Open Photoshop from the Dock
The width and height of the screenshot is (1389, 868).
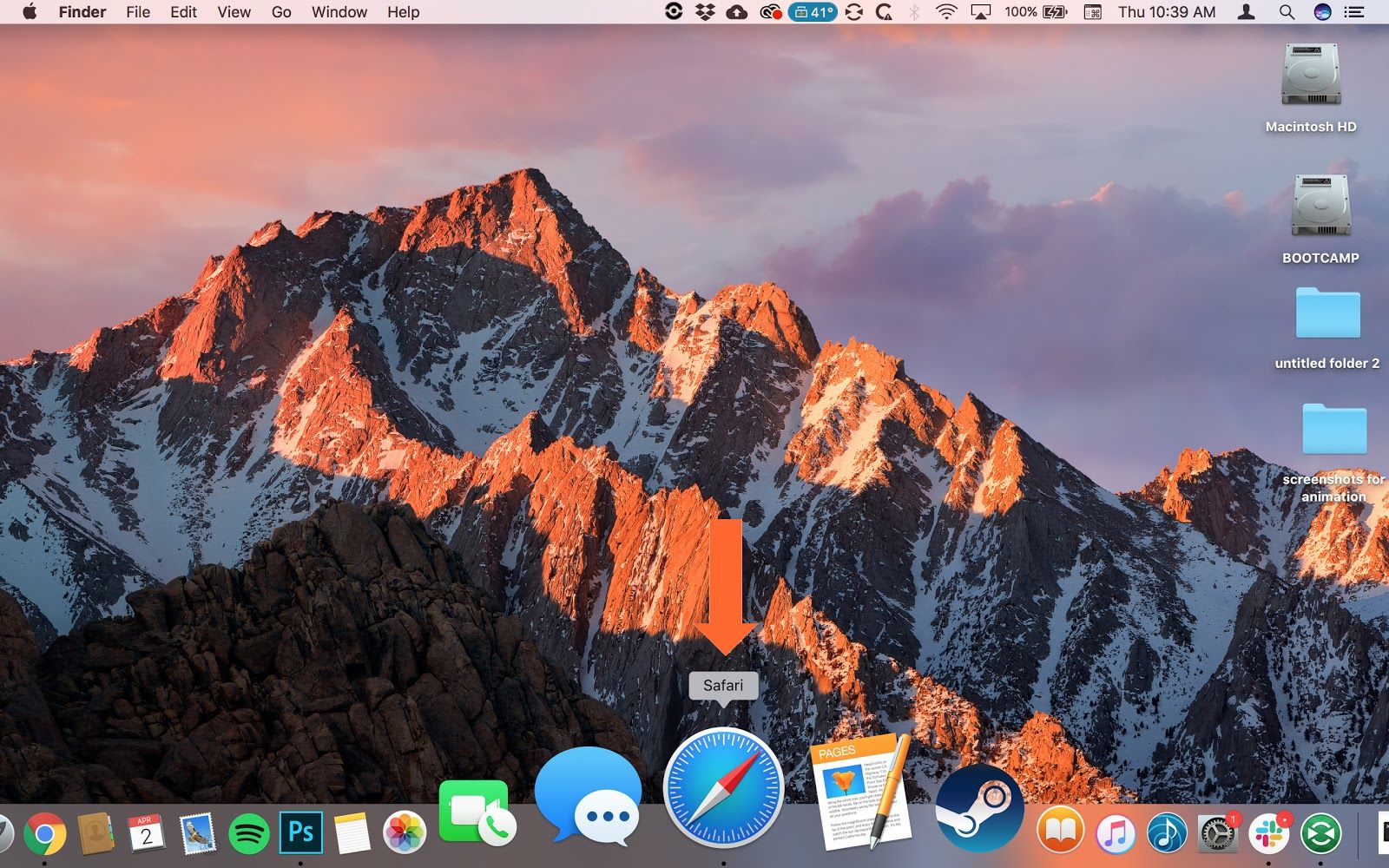coord(300,832)
